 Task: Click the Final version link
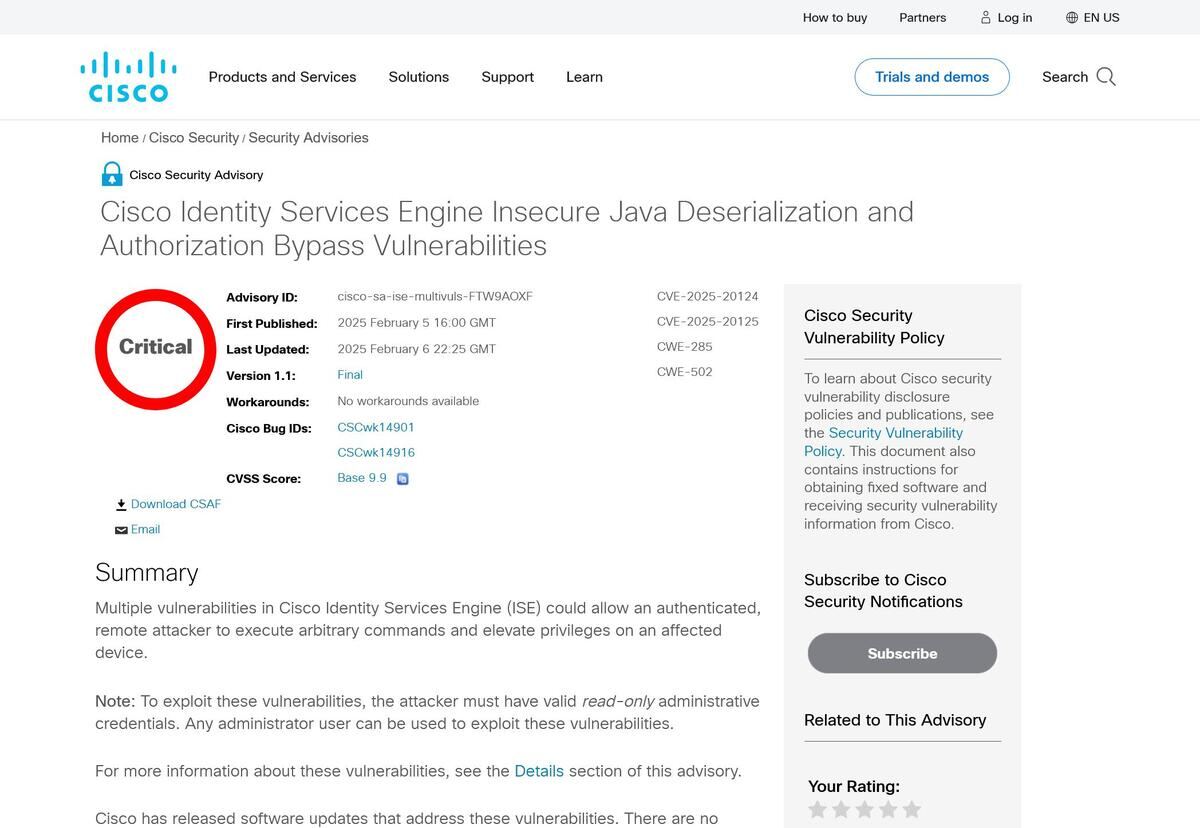350,375
